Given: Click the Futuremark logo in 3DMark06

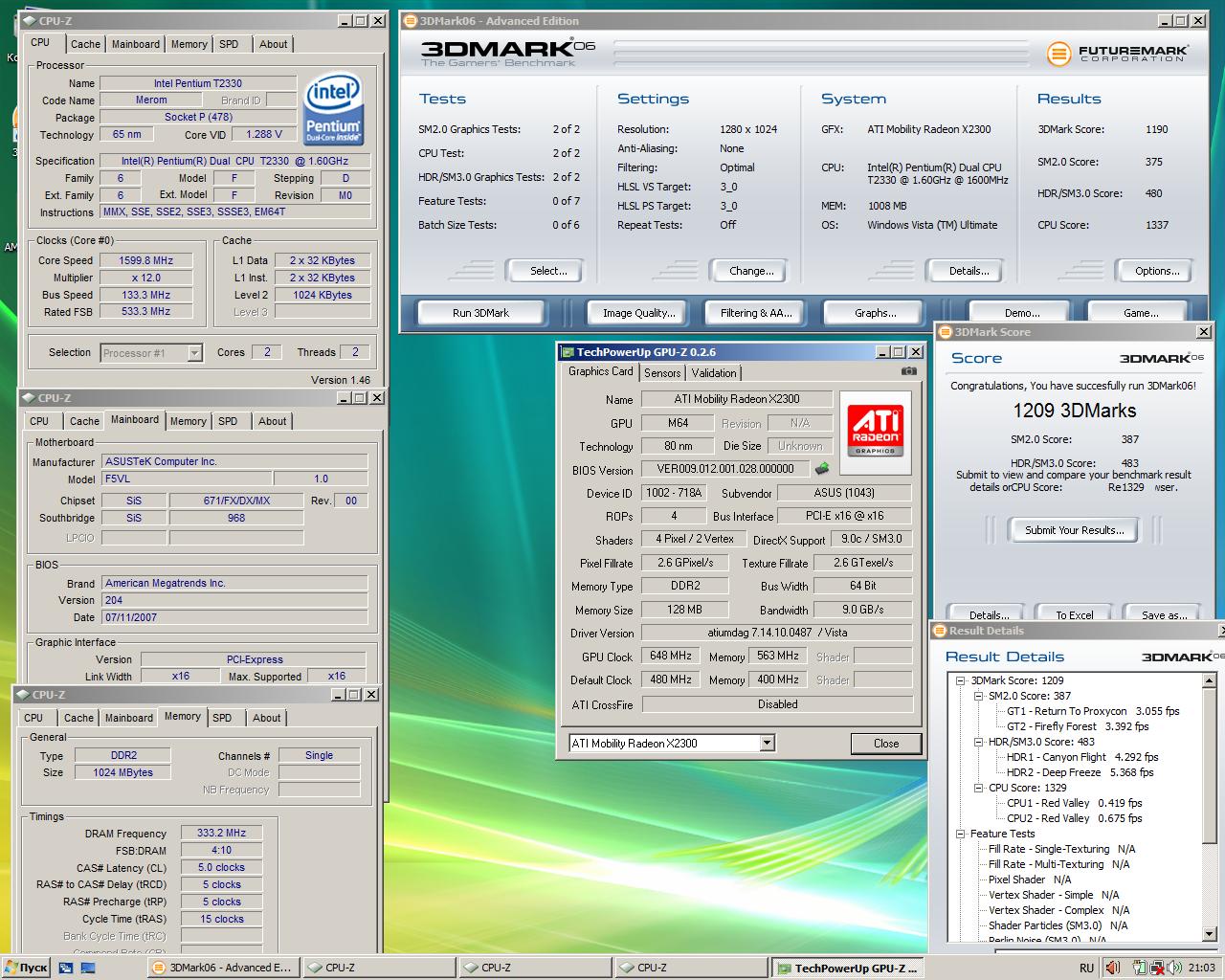Looking at the screenshot, I should 1117,53.
